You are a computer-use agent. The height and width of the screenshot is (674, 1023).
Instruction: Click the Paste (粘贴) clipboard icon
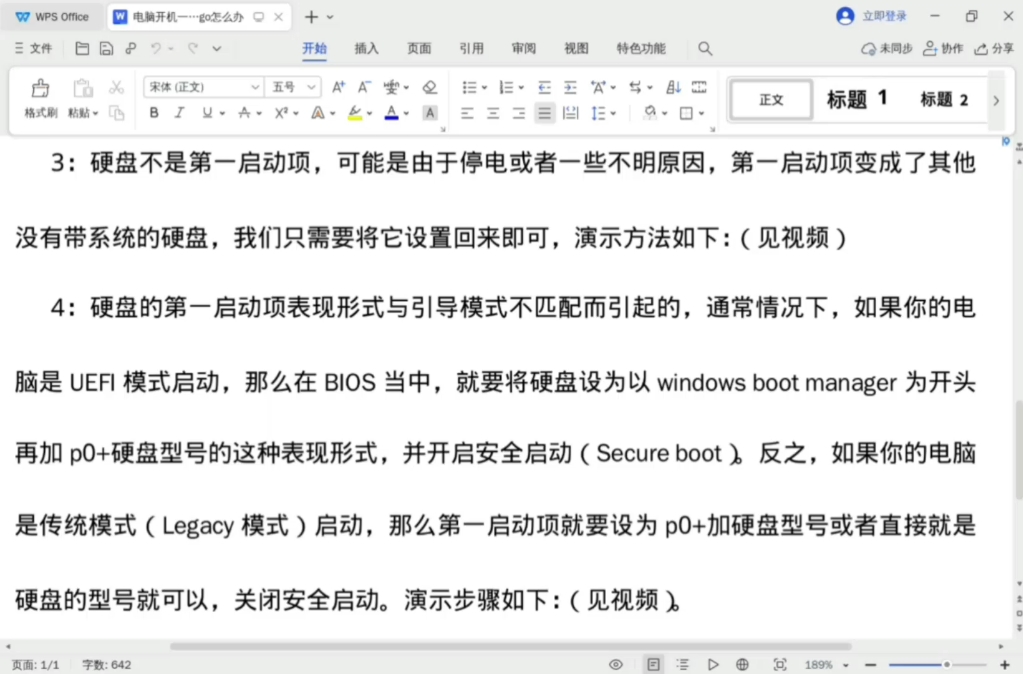(82, 88)
